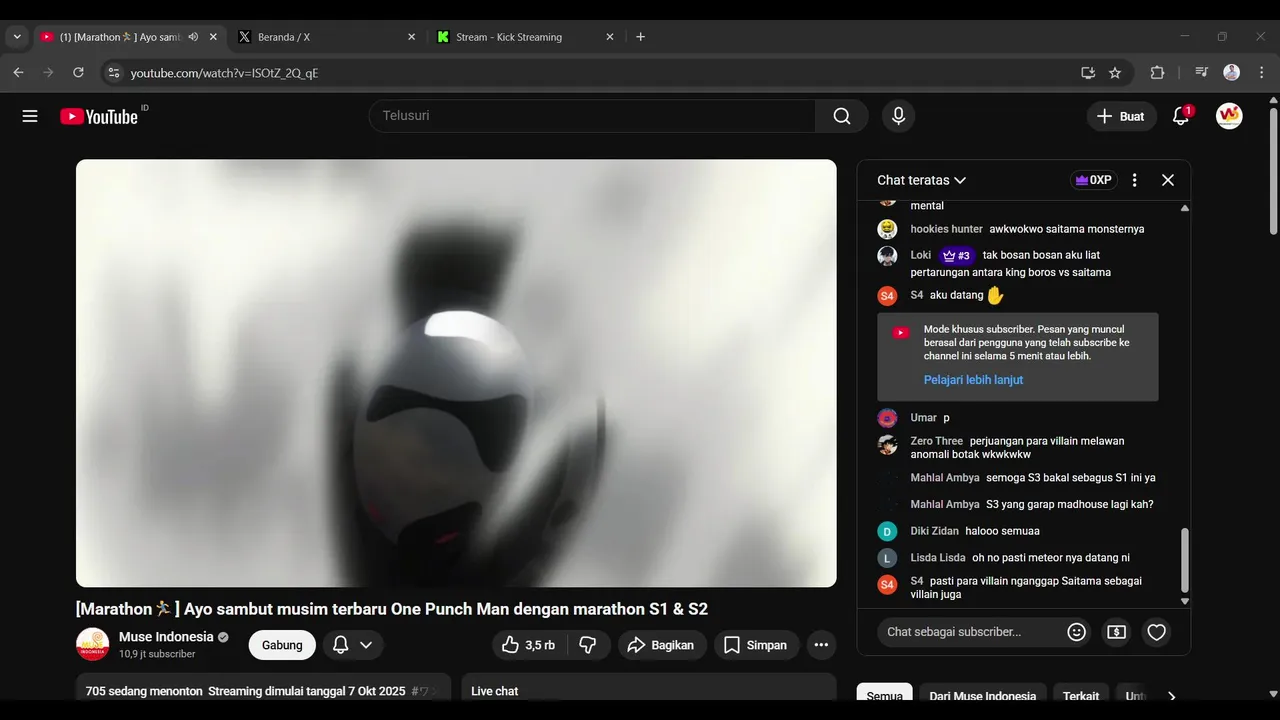Open the install app icon in address bar

coord(1088,73)
